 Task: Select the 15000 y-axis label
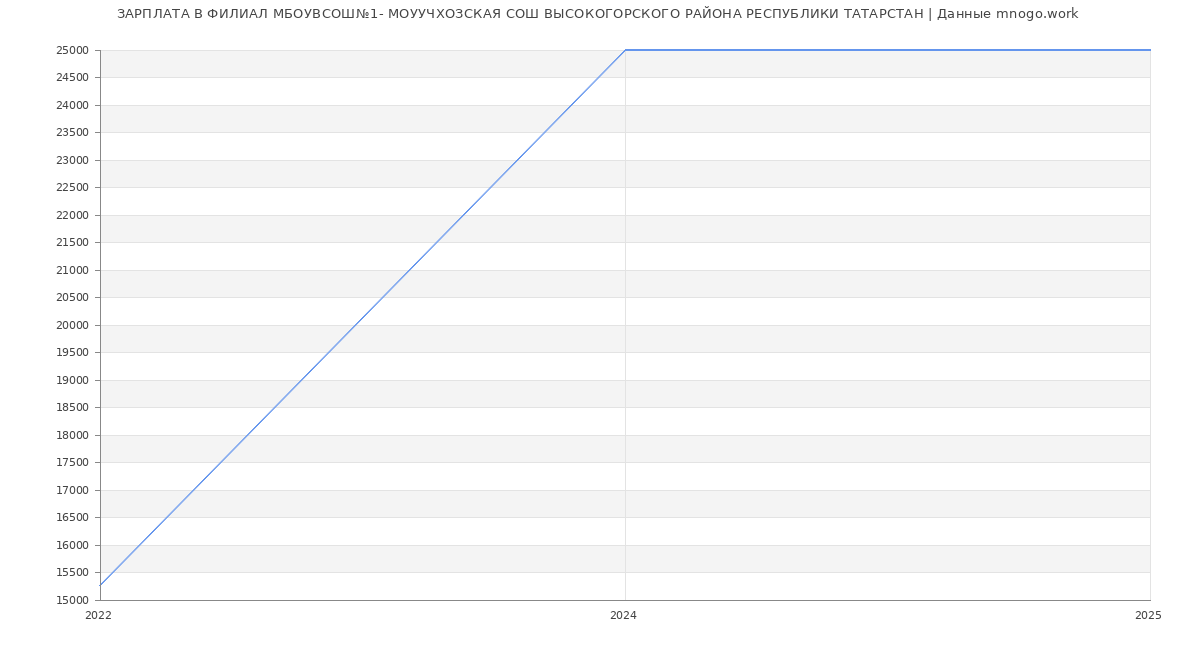(72, 600)
